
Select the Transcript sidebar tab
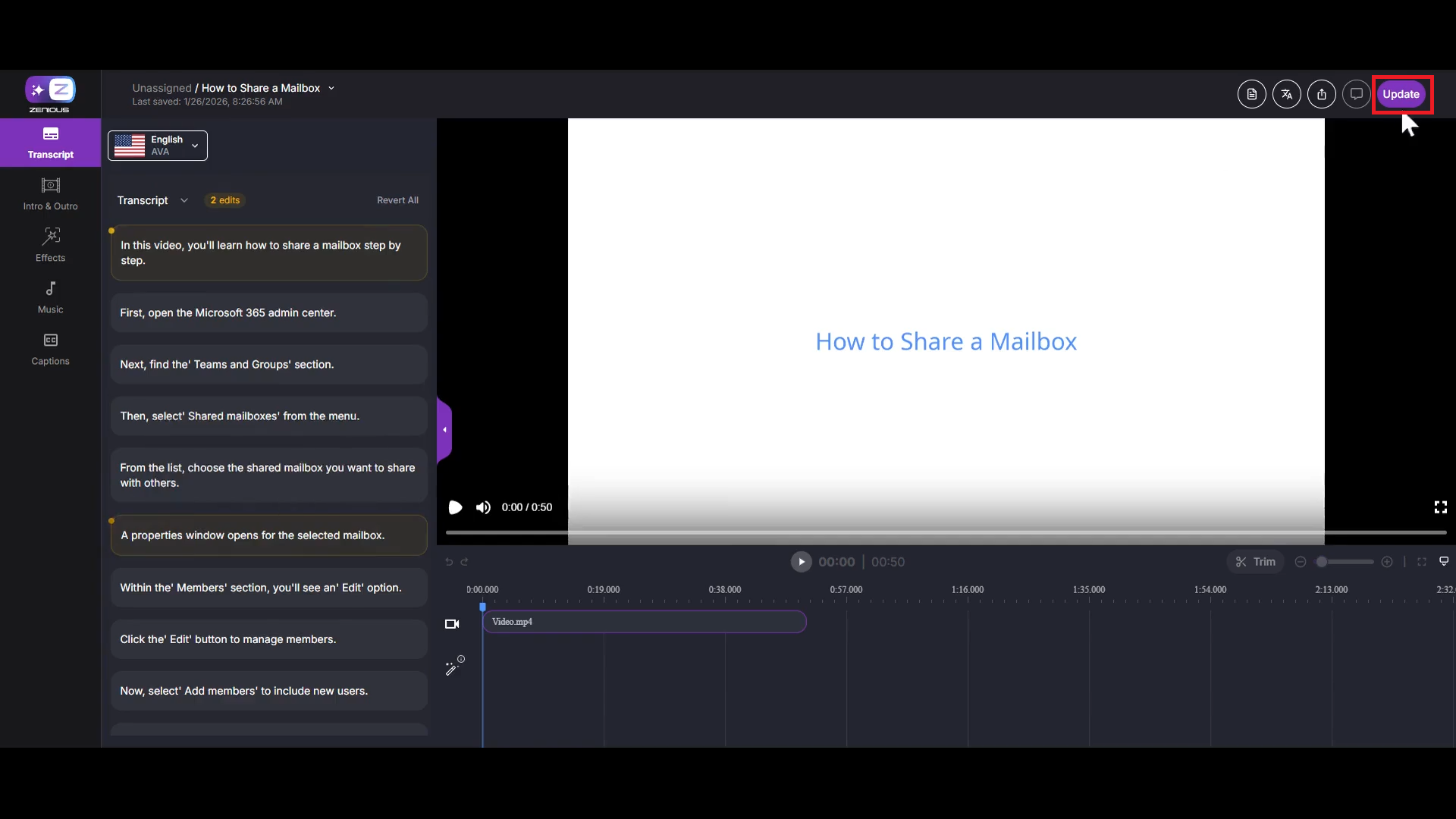click(x=50, y=142)
